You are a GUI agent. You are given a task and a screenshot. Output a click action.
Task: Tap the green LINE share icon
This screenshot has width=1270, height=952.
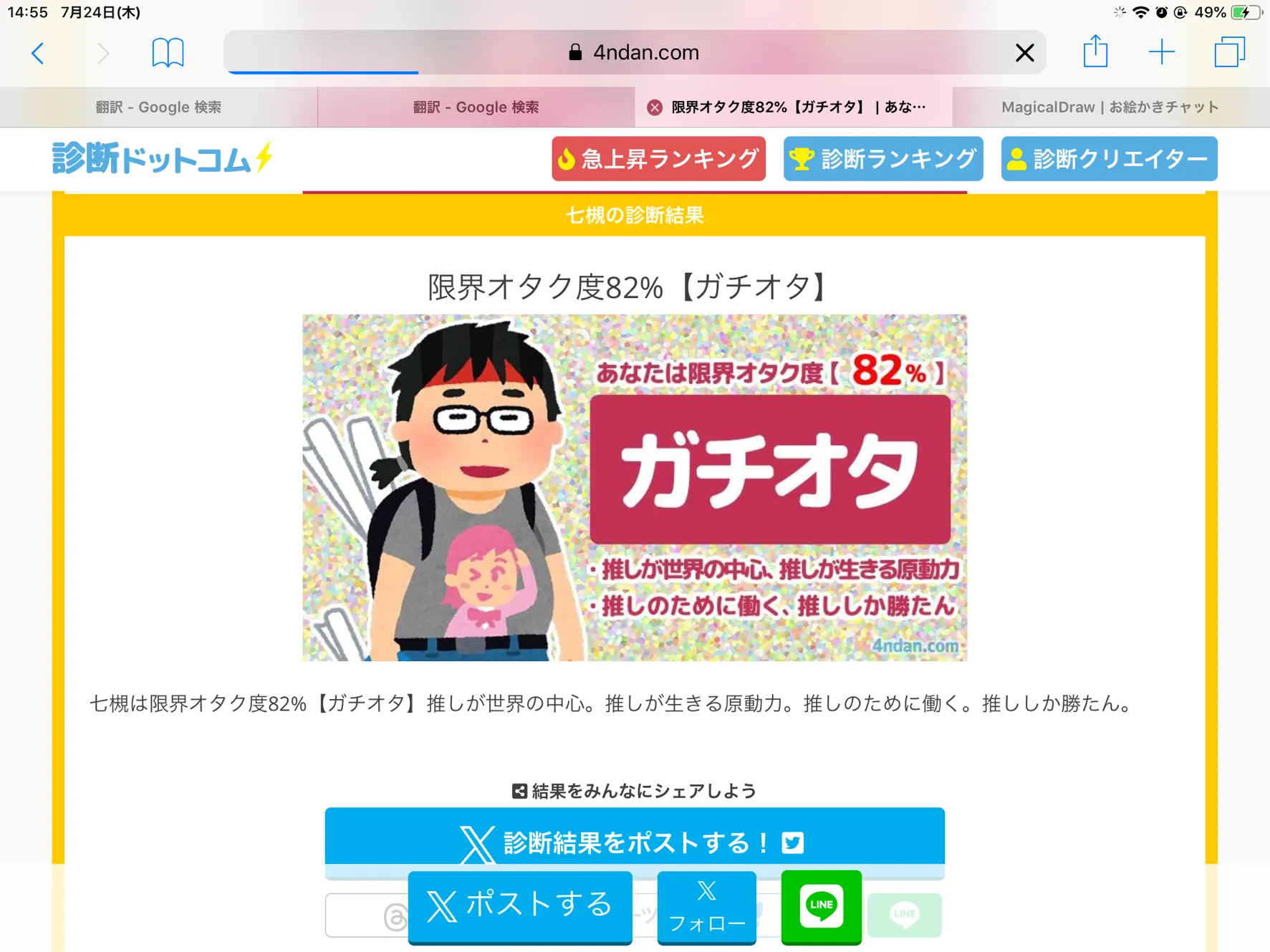821,907
